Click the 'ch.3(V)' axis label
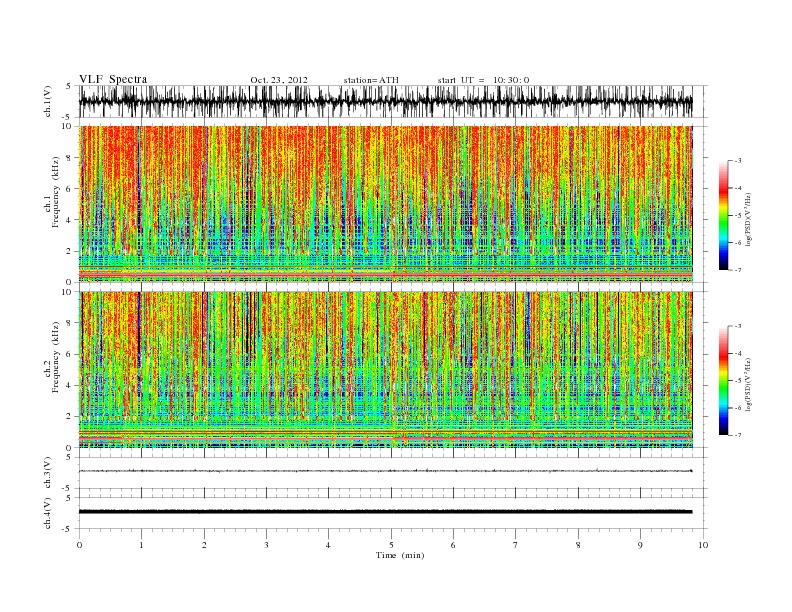792x612 pixels. [x=48, y=473]
